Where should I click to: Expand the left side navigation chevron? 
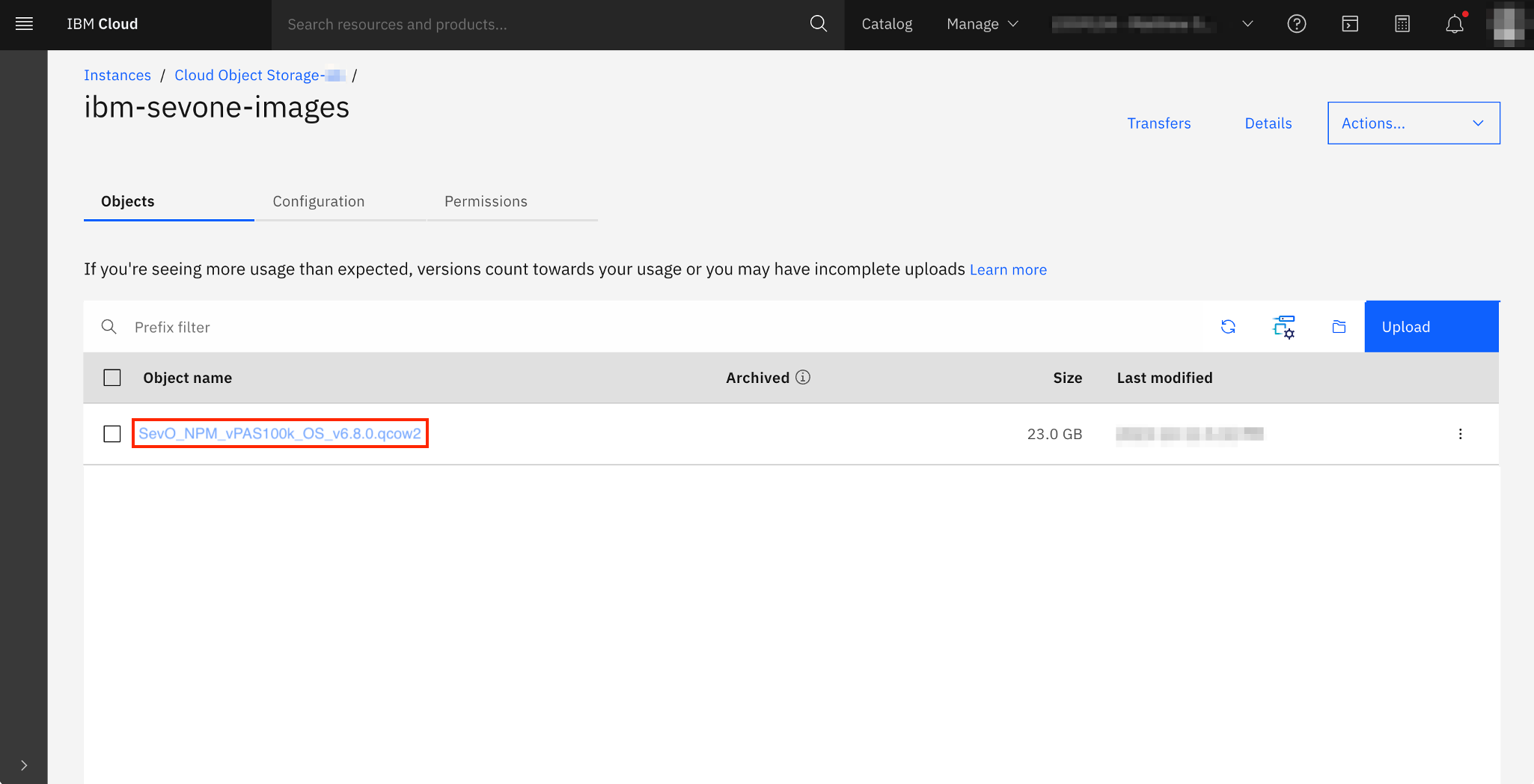24,765
